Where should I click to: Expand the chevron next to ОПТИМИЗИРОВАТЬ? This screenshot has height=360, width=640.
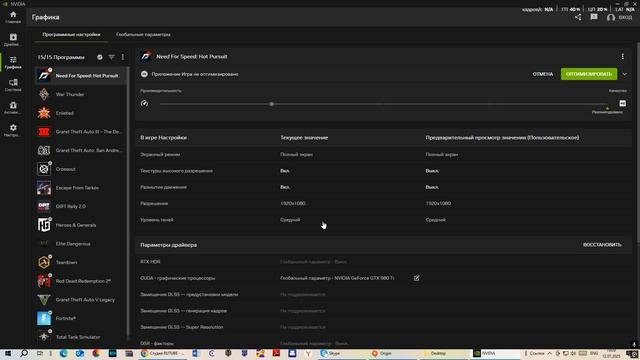[624, 74]
